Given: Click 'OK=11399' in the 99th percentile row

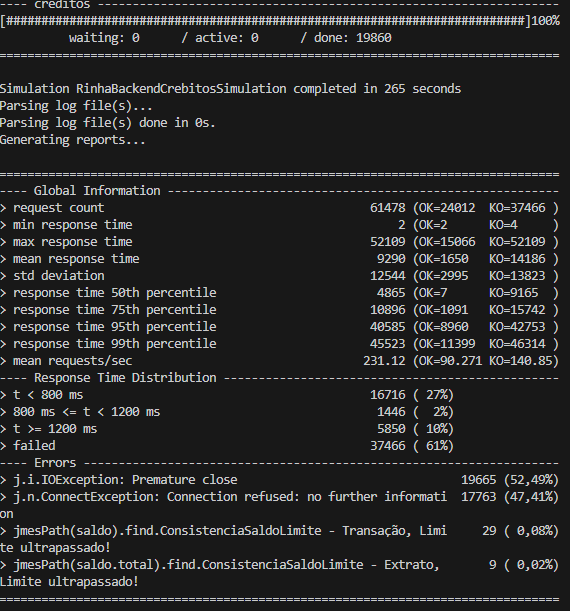Looking at the screenshot, I should pyautogui.click(x=447, y=344).
